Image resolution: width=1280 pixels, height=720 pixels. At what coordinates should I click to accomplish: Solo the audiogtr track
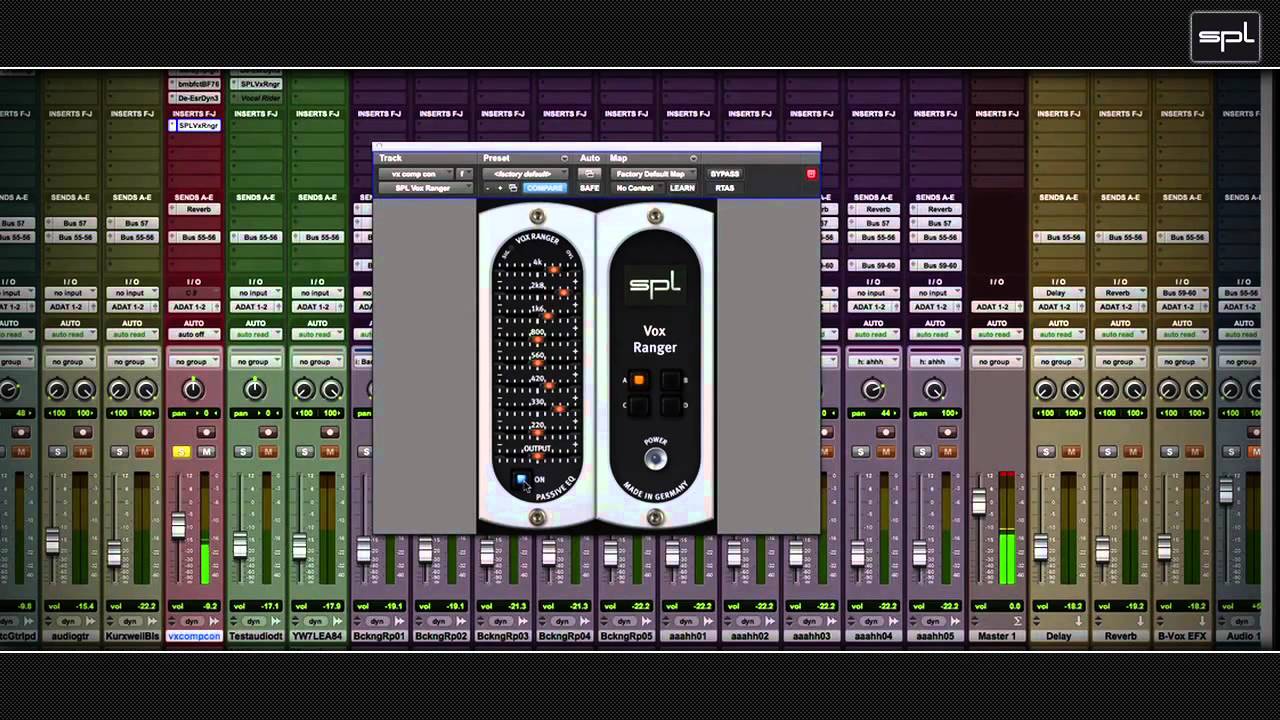click(x=57, y=452)
